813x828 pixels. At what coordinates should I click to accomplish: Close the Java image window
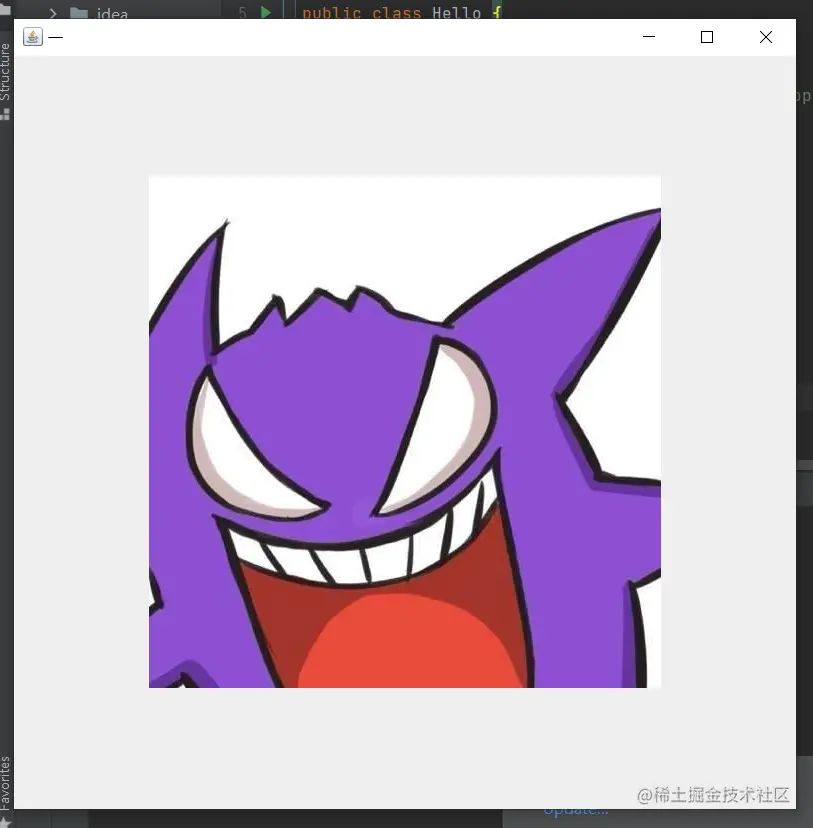tap(765, 37)
